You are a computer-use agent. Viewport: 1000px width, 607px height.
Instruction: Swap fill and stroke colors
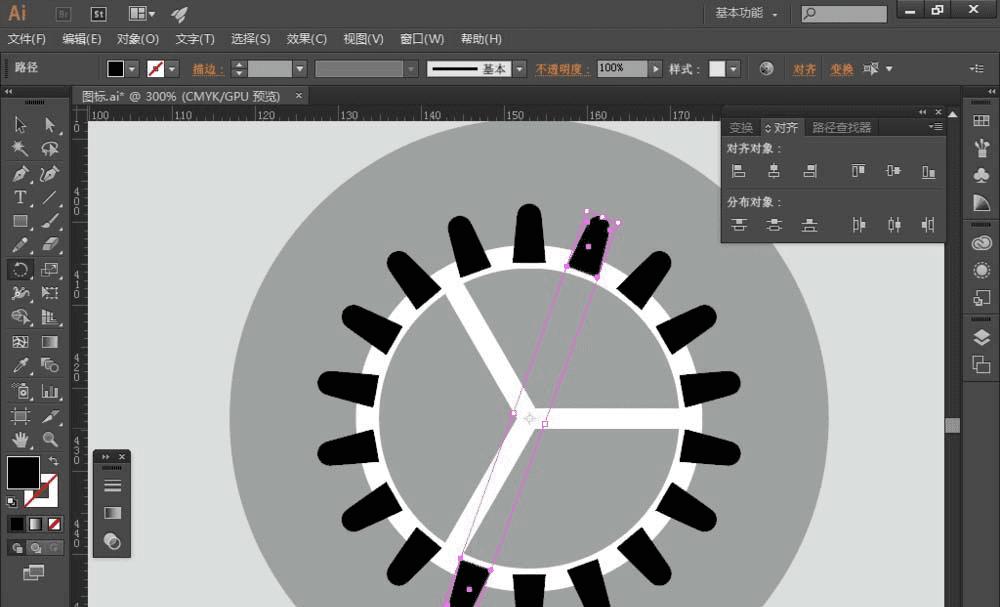pyautogui.click(x=54, y=460)
